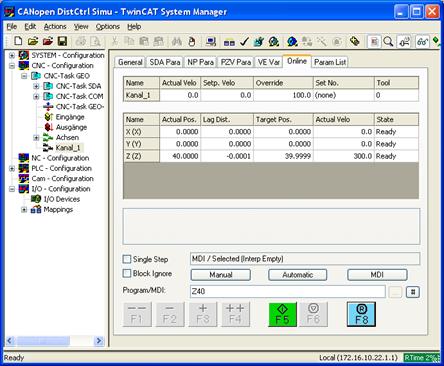Click the blue F8 reset button
The height and width of the screenshot is (366, 444).
(x=361, y=314)
